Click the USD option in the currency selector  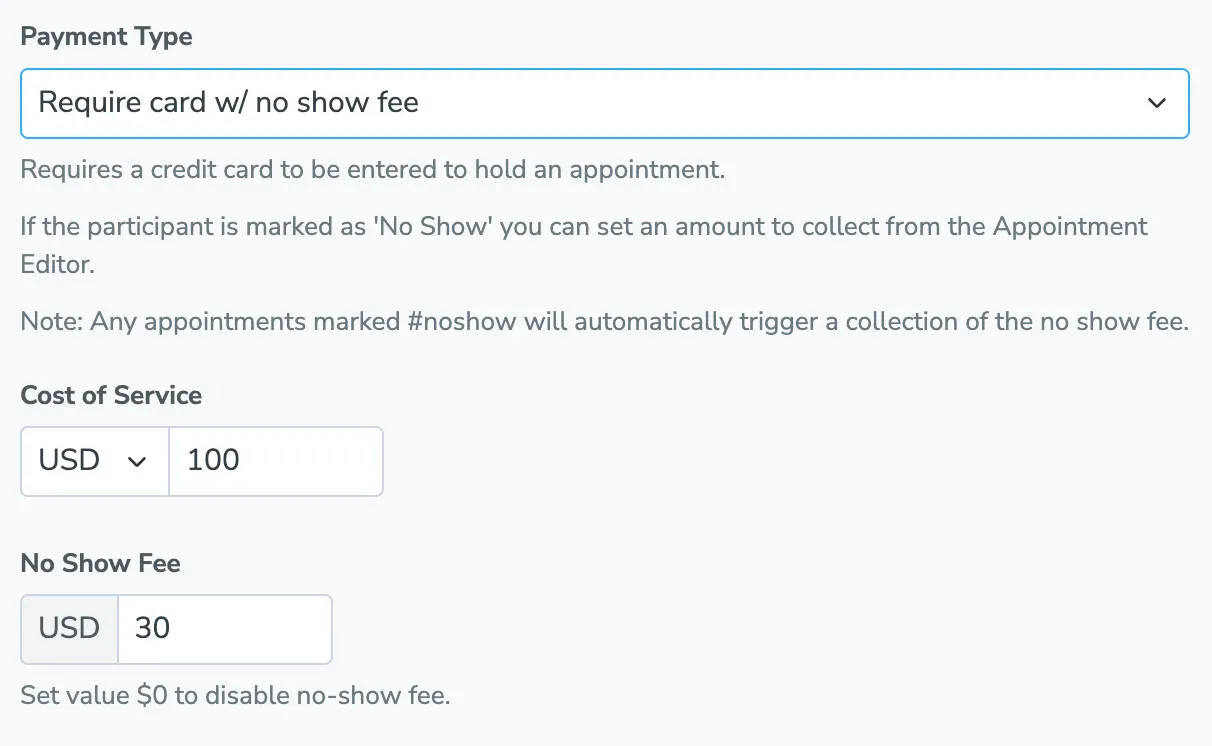pos(67,461)
